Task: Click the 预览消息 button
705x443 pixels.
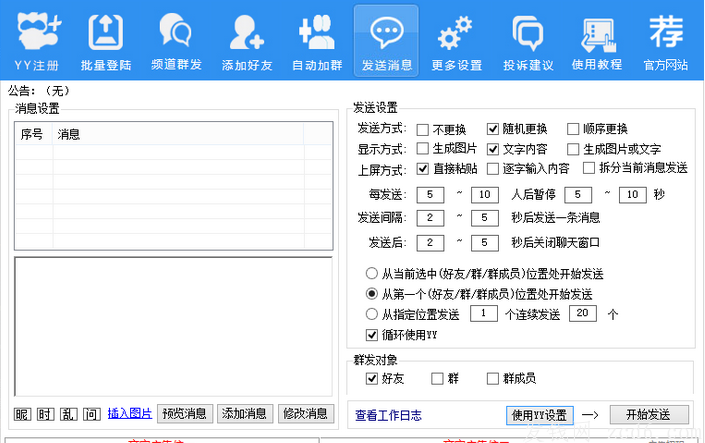Action: pos(184,414)
